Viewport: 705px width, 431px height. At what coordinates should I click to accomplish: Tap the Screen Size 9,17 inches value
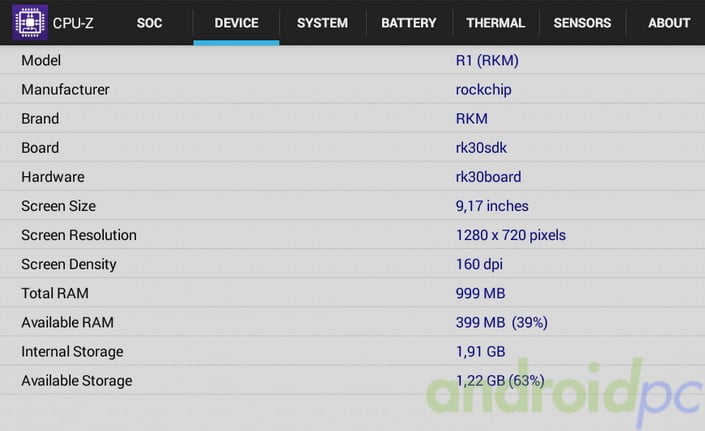[492, 206]
